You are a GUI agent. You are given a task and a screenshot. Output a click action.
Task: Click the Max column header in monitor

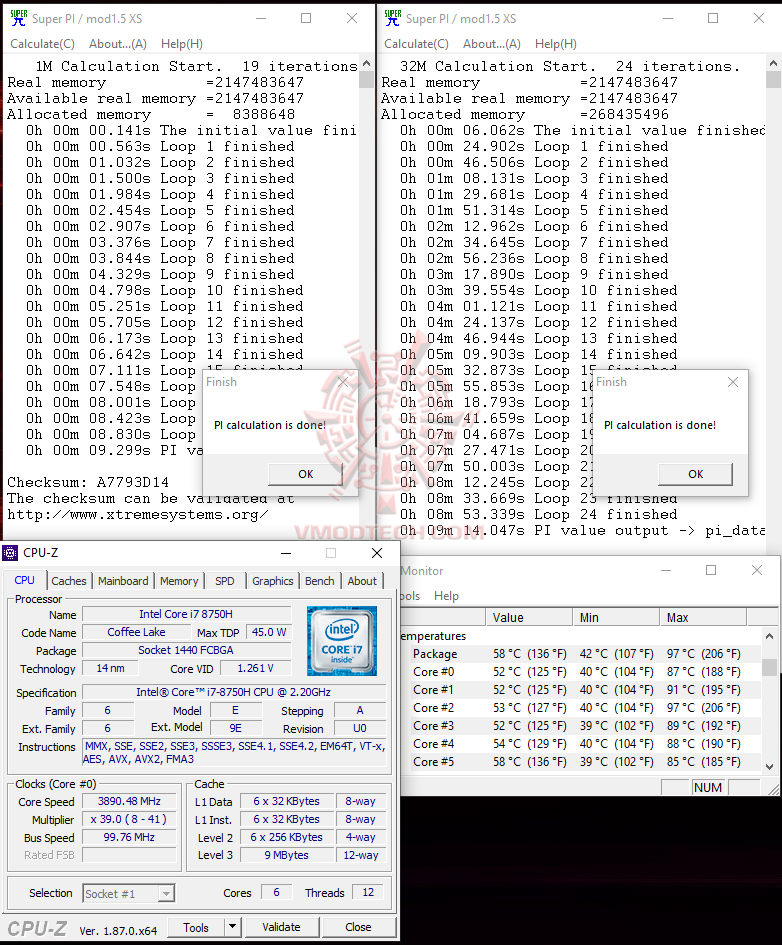(x=702, y=617)
